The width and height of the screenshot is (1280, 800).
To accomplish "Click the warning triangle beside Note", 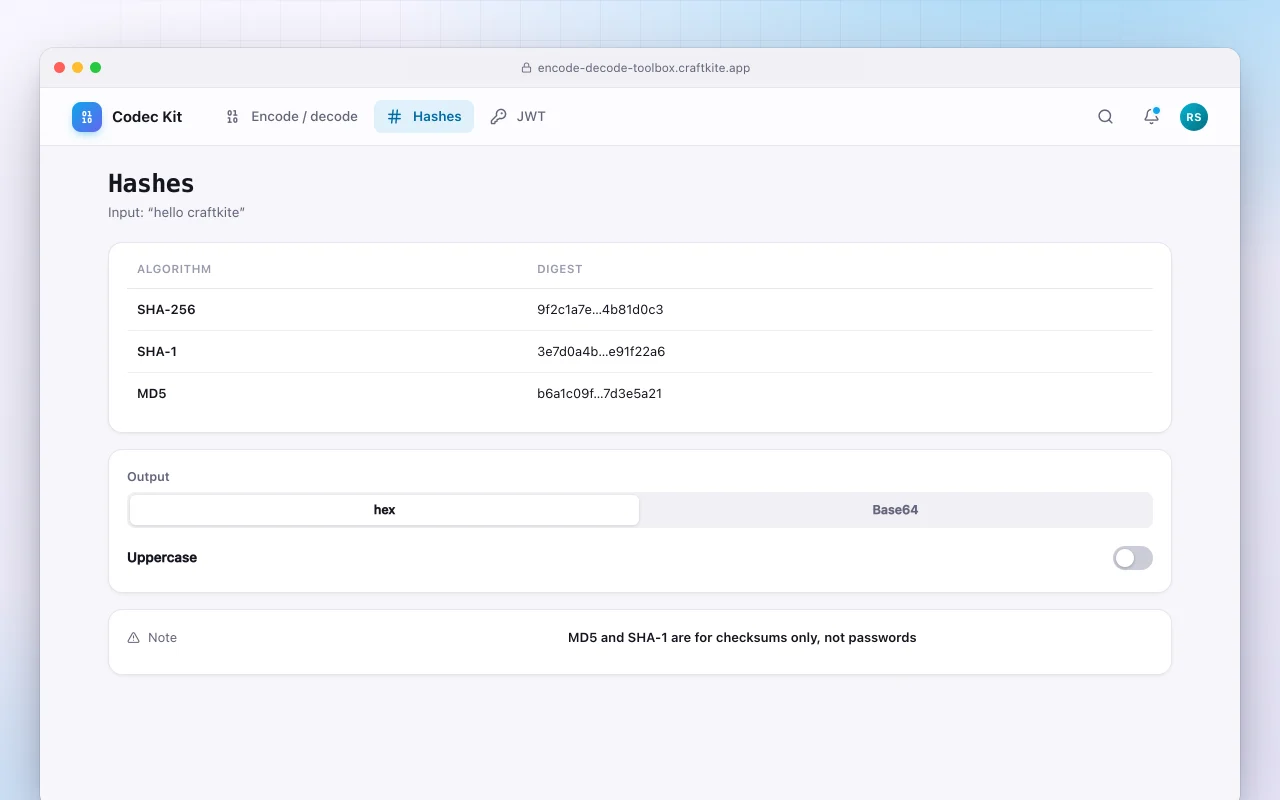I will point(134,638).
